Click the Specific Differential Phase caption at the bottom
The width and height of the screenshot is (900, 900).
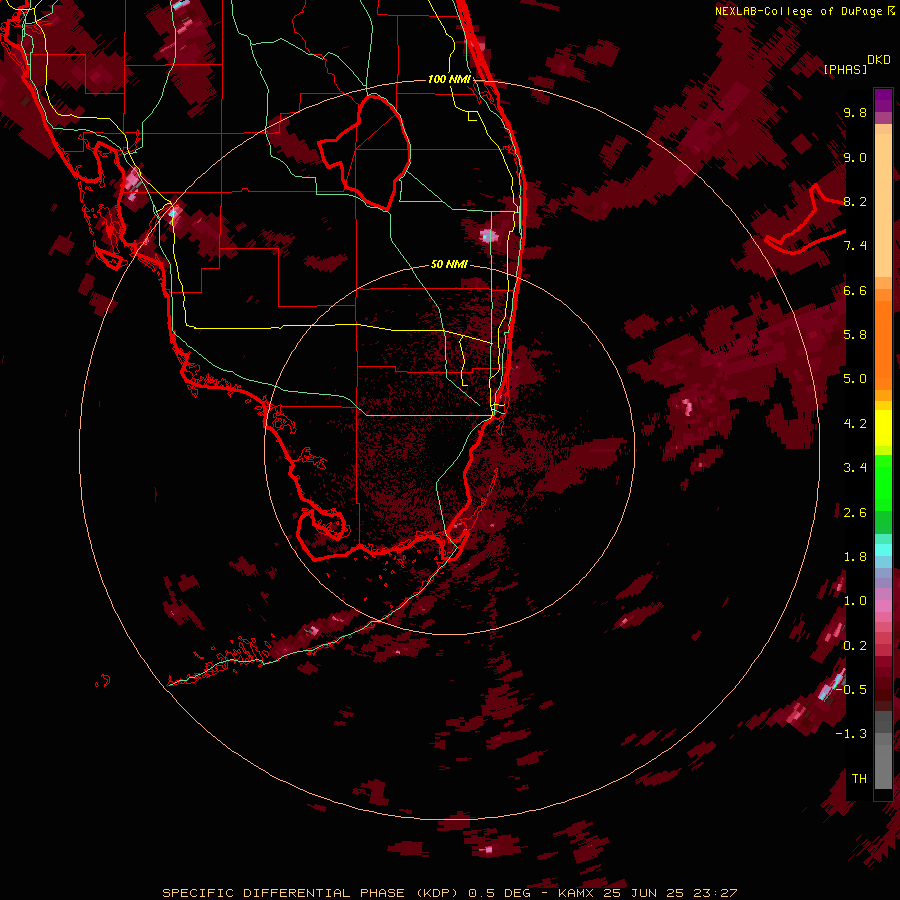[x=449, y=893]
